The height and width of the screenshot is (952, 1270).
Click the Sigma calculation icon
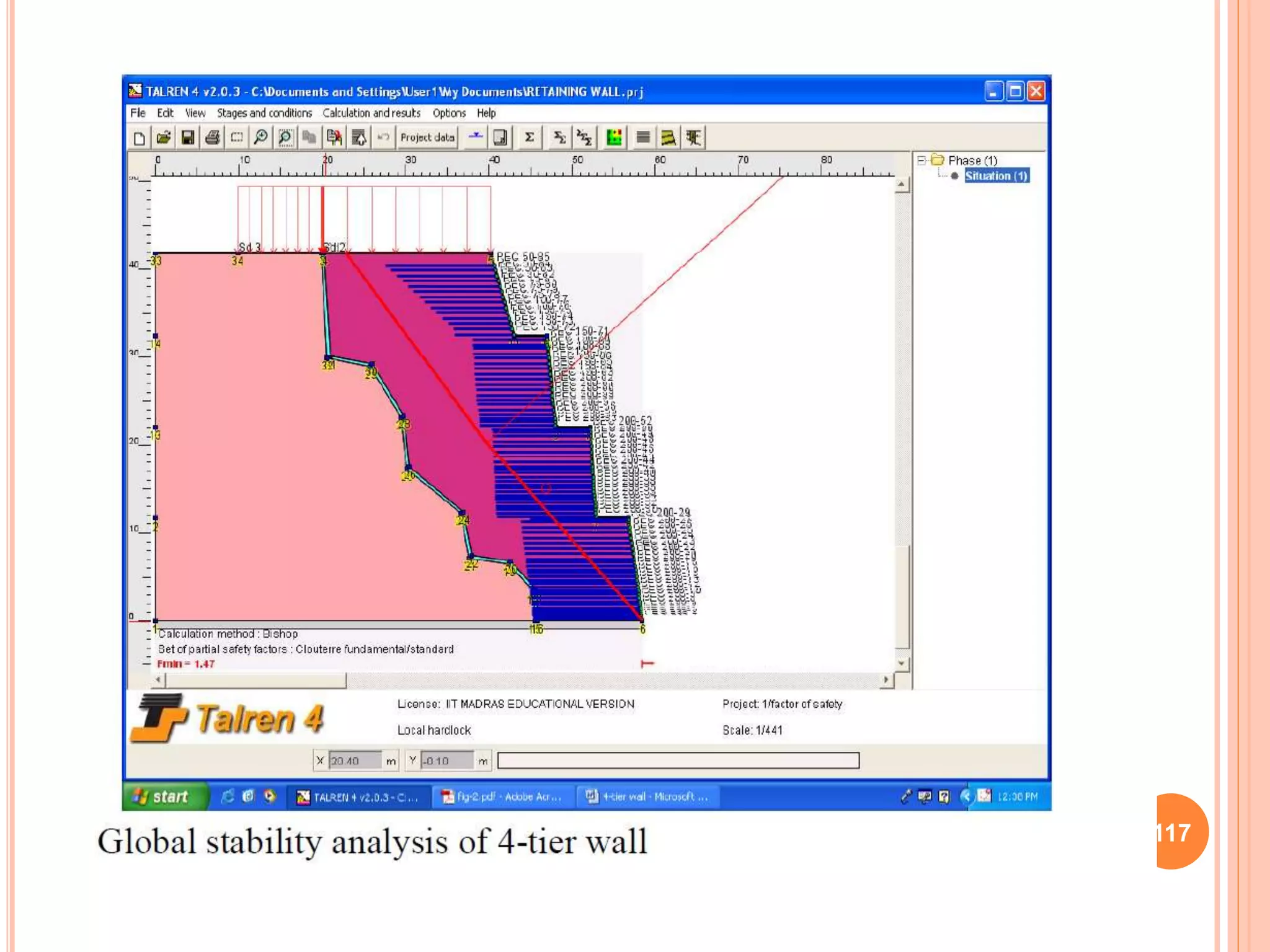[x=529, y=138]
